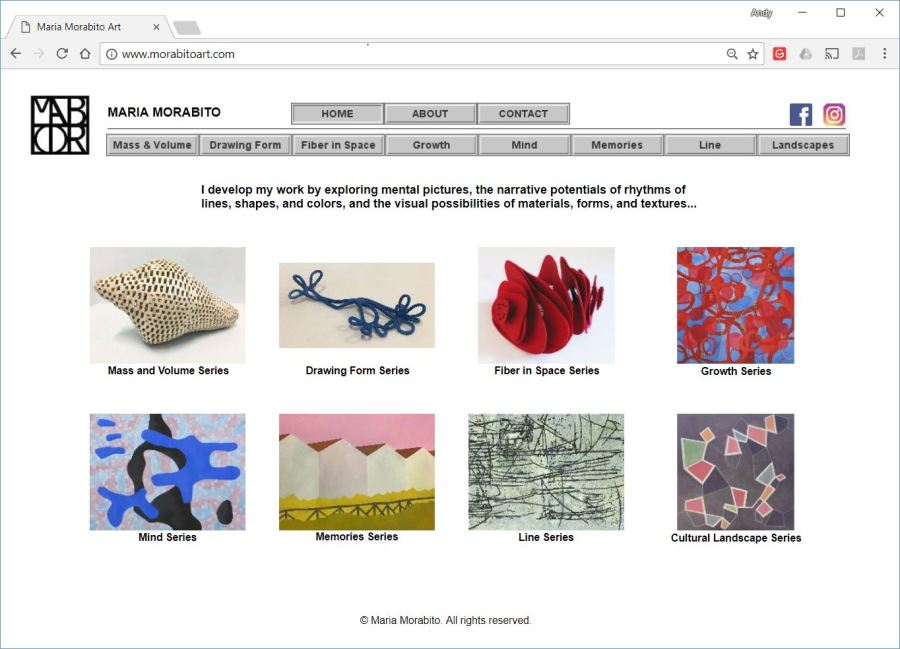Viewport: 900px width, 649px height.
Task: Click the Maria Morabito logo
Action: click(60, 125)
